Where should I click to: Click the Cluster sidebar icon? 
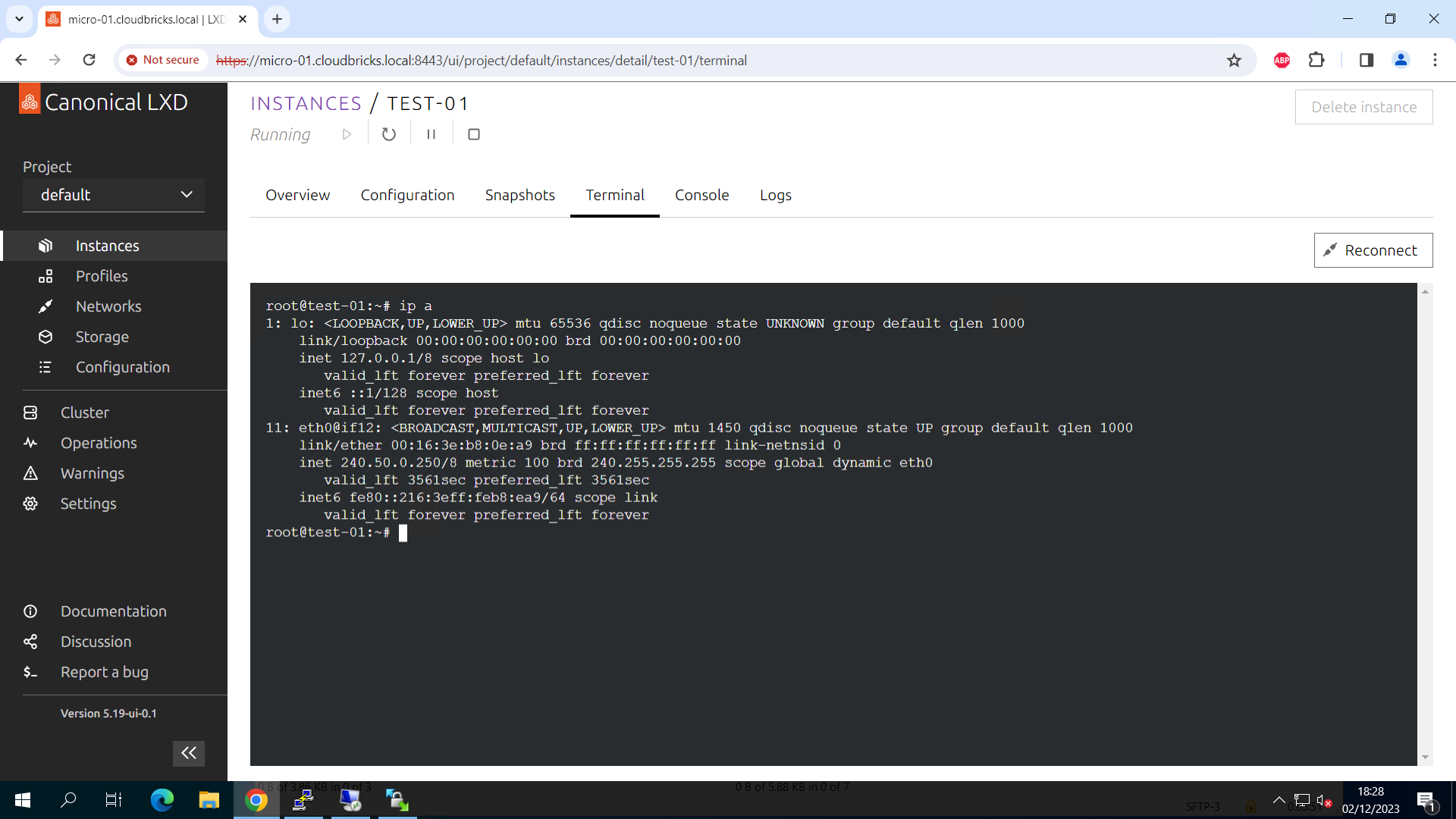point(30,412)
